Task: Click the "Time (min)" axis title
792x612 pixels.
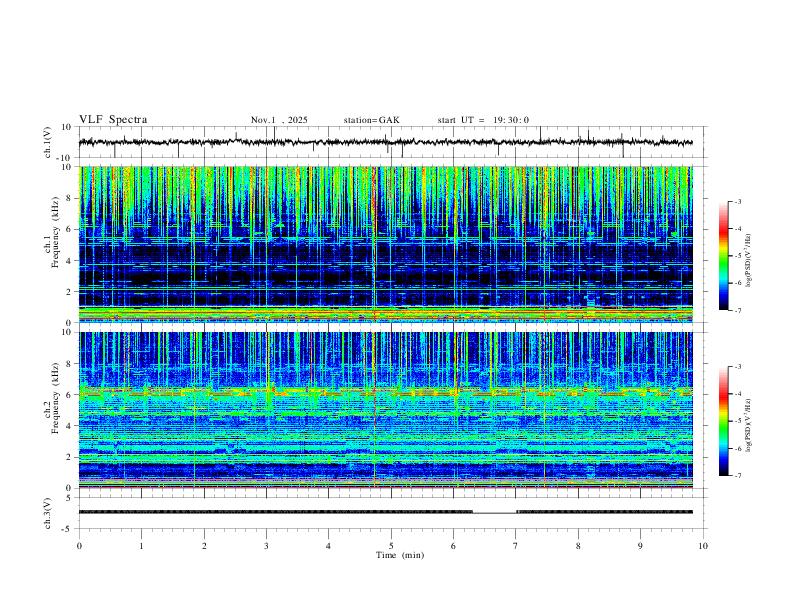Action: click(400, 555)
